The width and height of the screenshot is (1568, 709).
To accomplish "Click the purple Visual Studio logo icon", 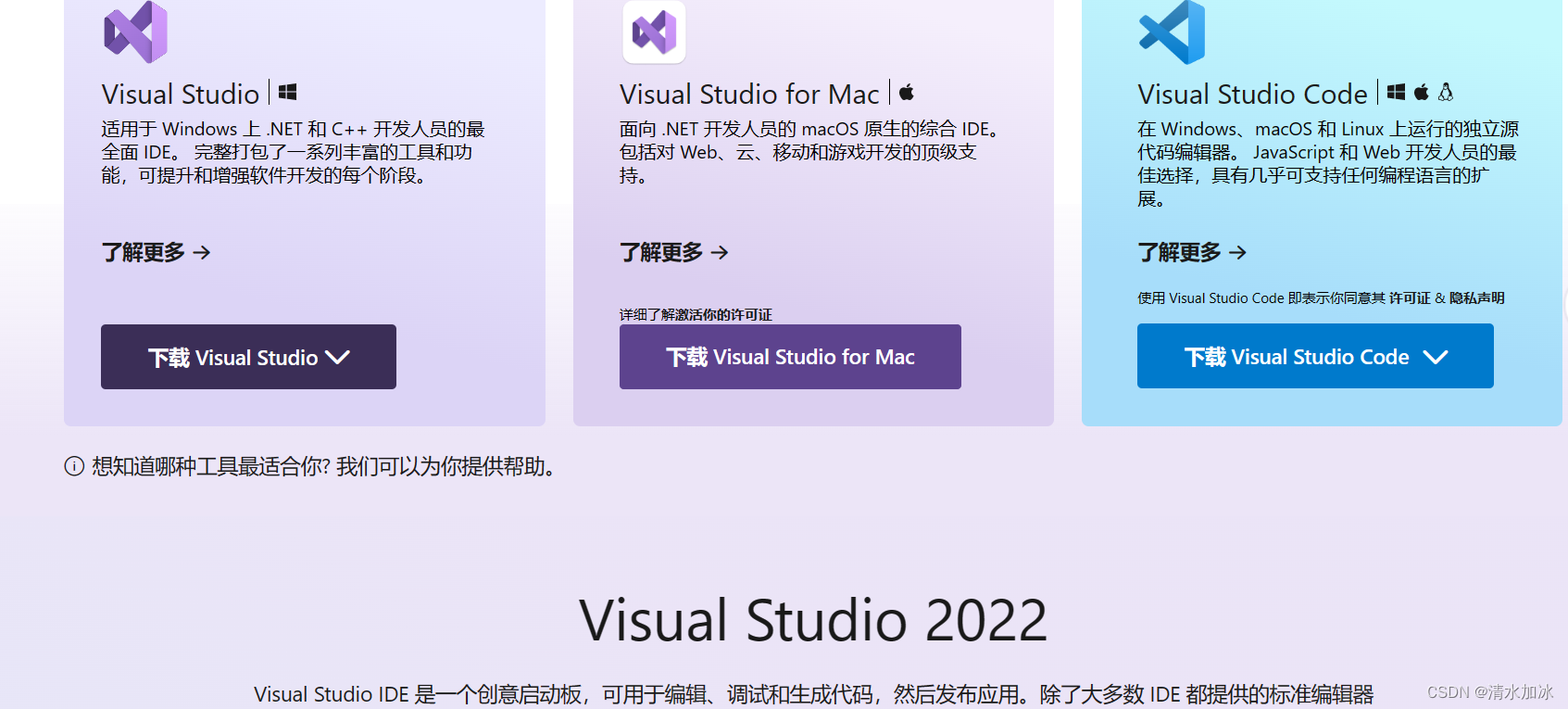I will (135, 32).
